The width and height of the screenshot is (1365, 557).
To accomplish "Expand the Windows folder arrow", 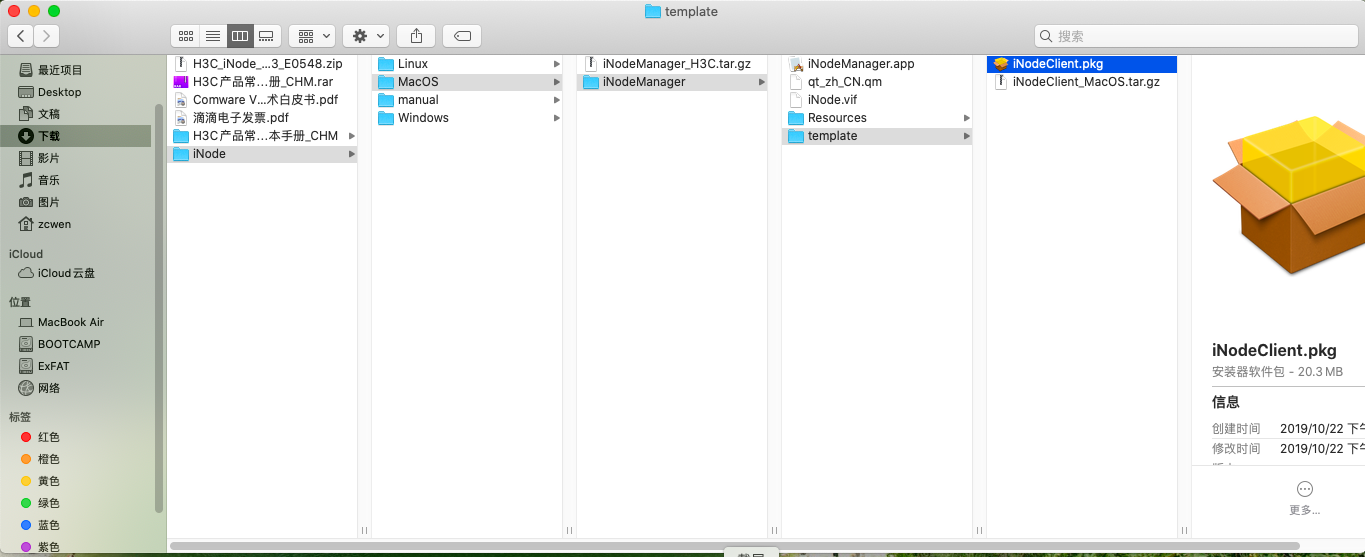I will click(x=556, y=118).
